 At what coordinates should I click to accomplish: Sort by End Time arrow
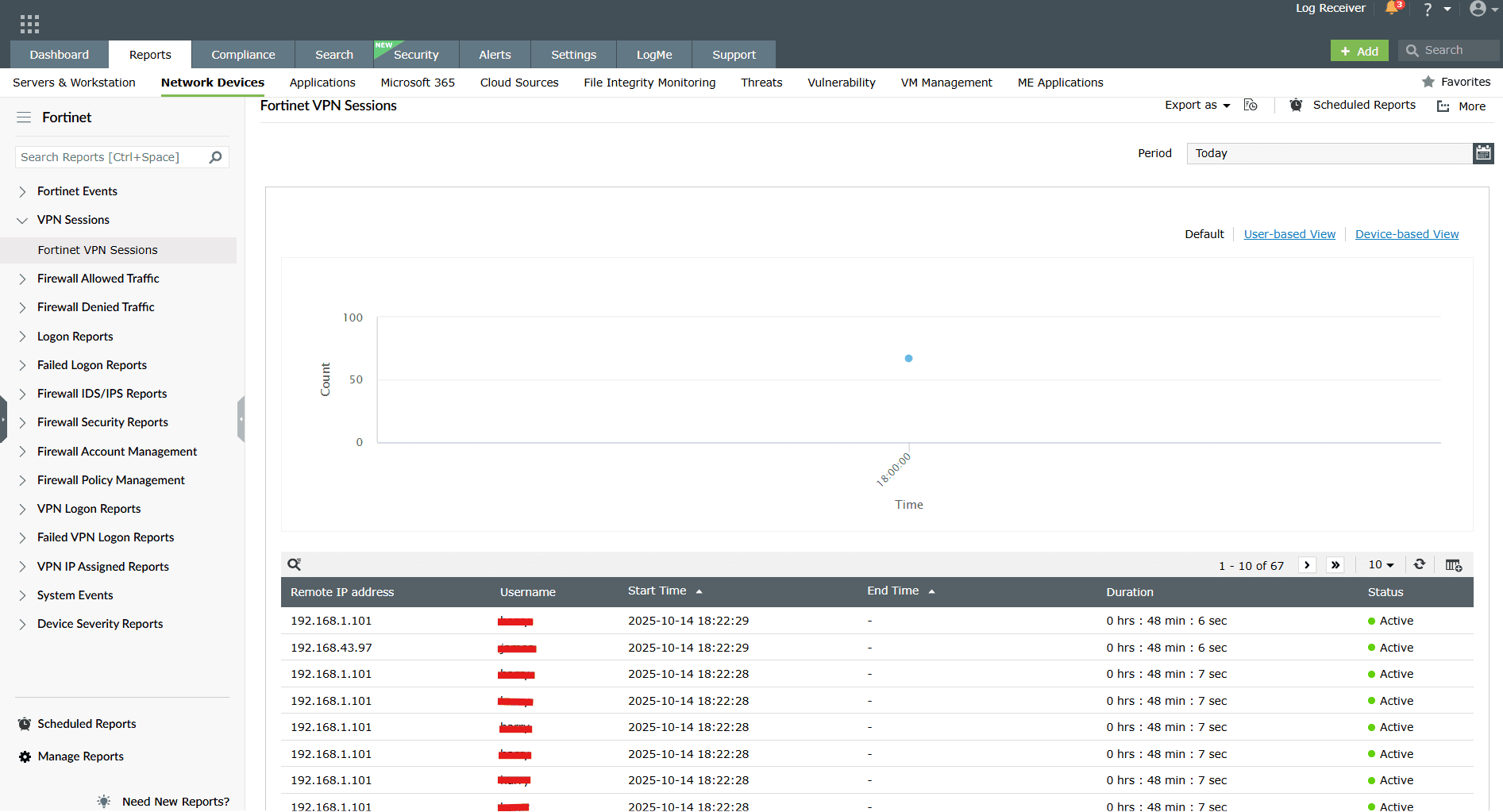931,591
